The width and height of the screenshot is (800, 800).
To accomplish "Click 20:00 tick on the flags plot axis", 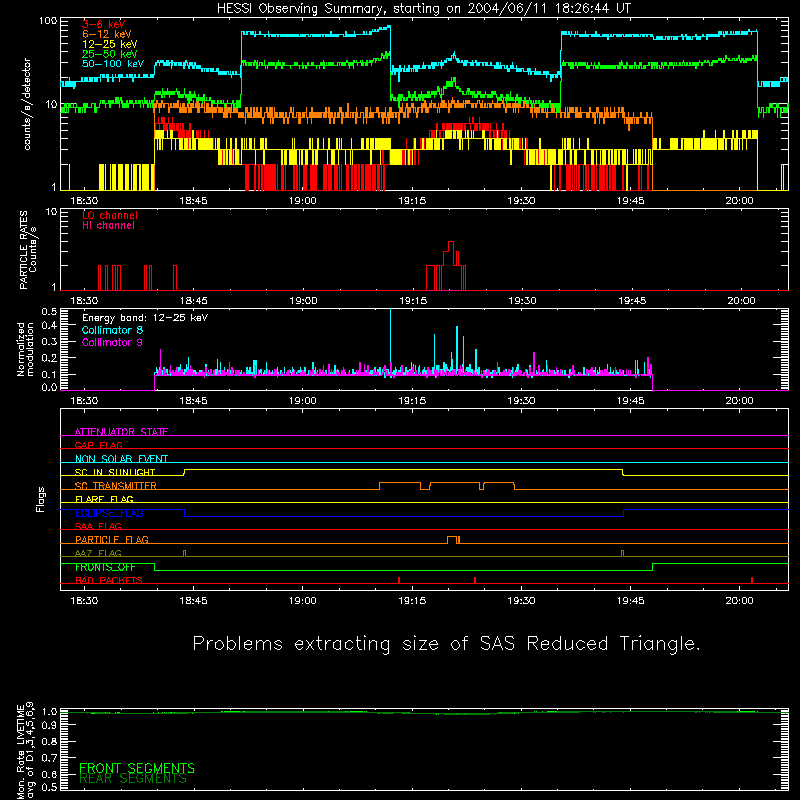I will 739,601.
